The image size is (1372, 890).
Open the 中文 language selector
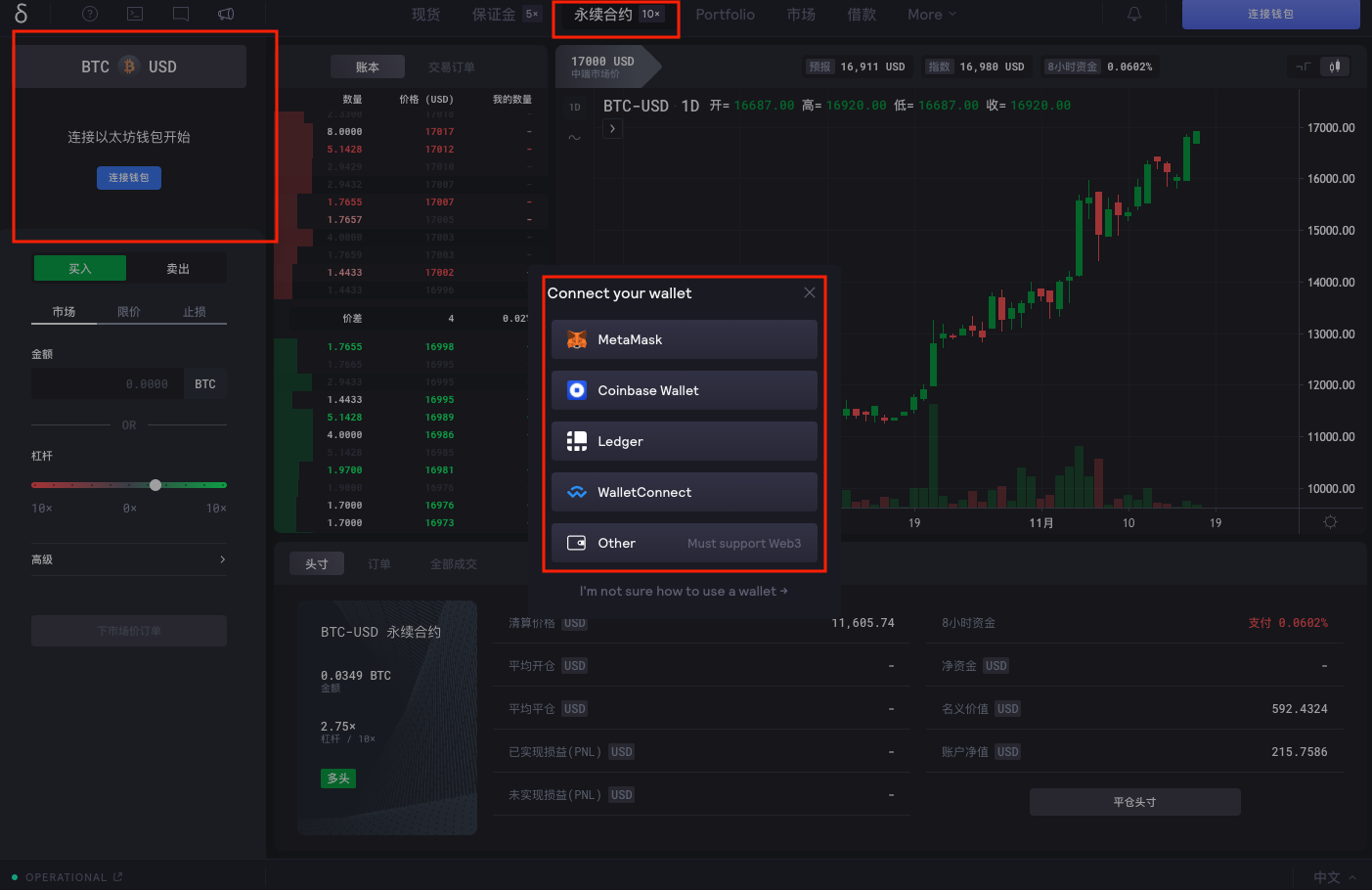click(x=1335, y=877)
